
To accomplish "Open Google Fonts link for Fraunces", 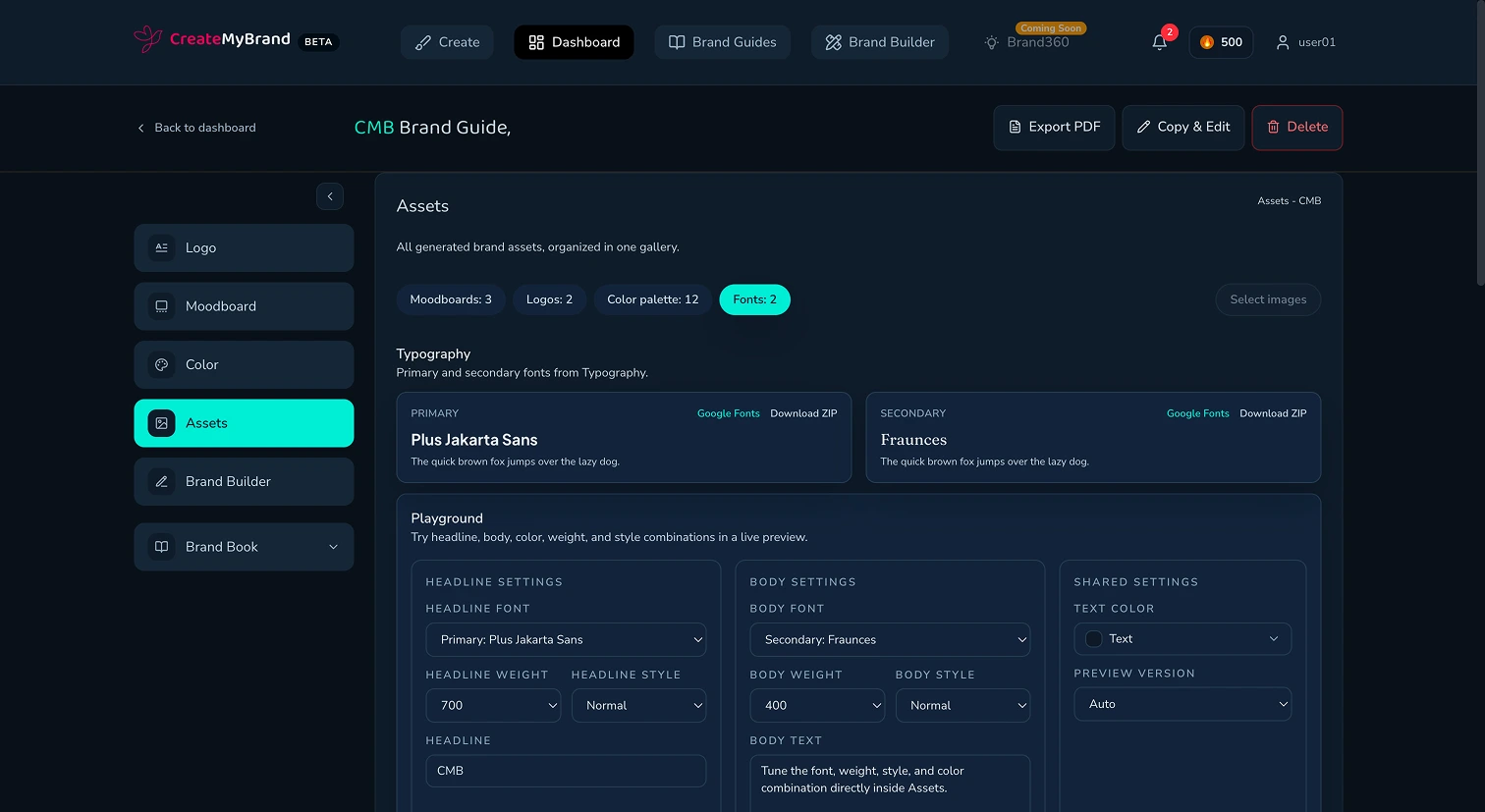I will (1197, 413).
